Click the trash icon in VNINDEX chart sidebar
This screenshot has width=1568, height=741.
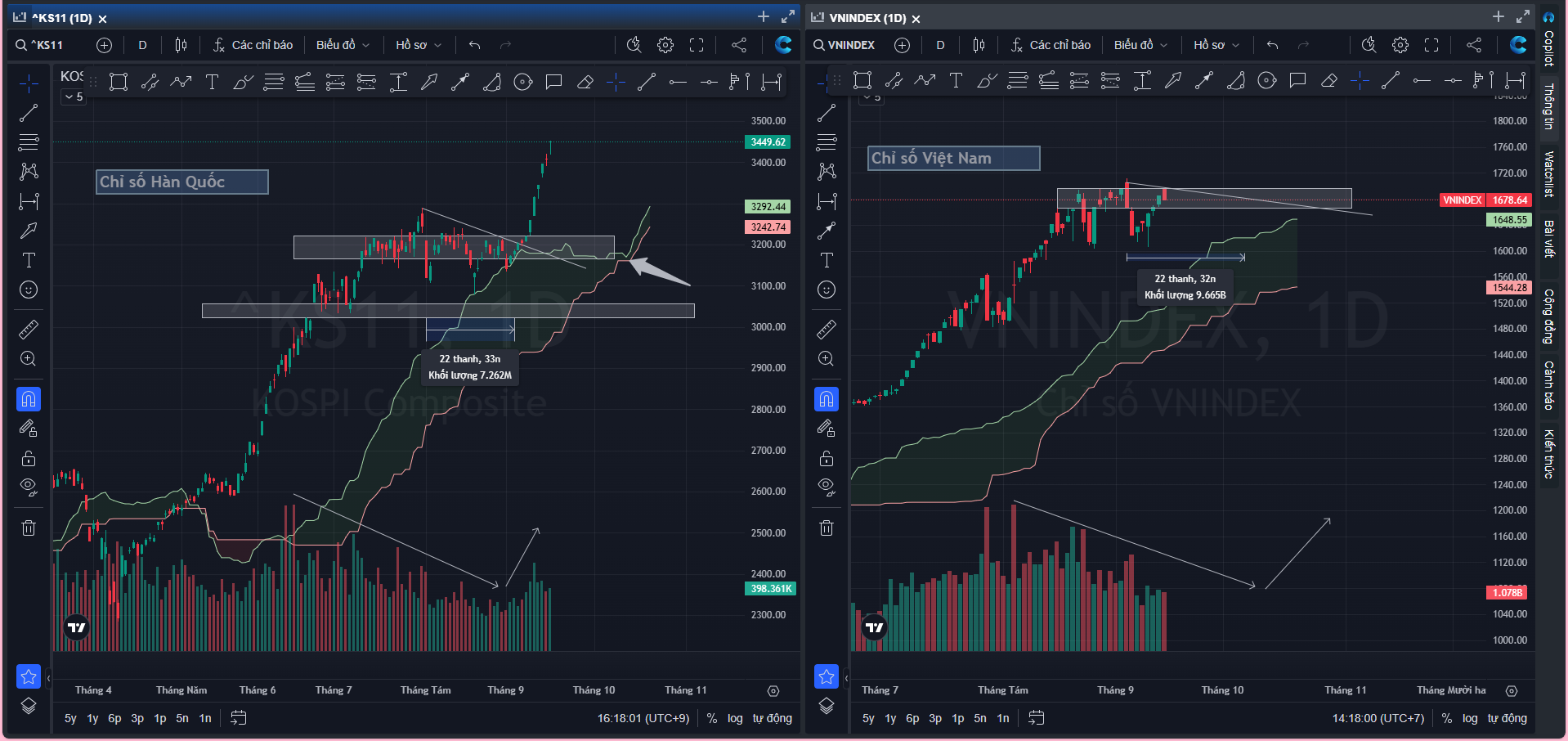pyautogui.click(x=827, y=528)
